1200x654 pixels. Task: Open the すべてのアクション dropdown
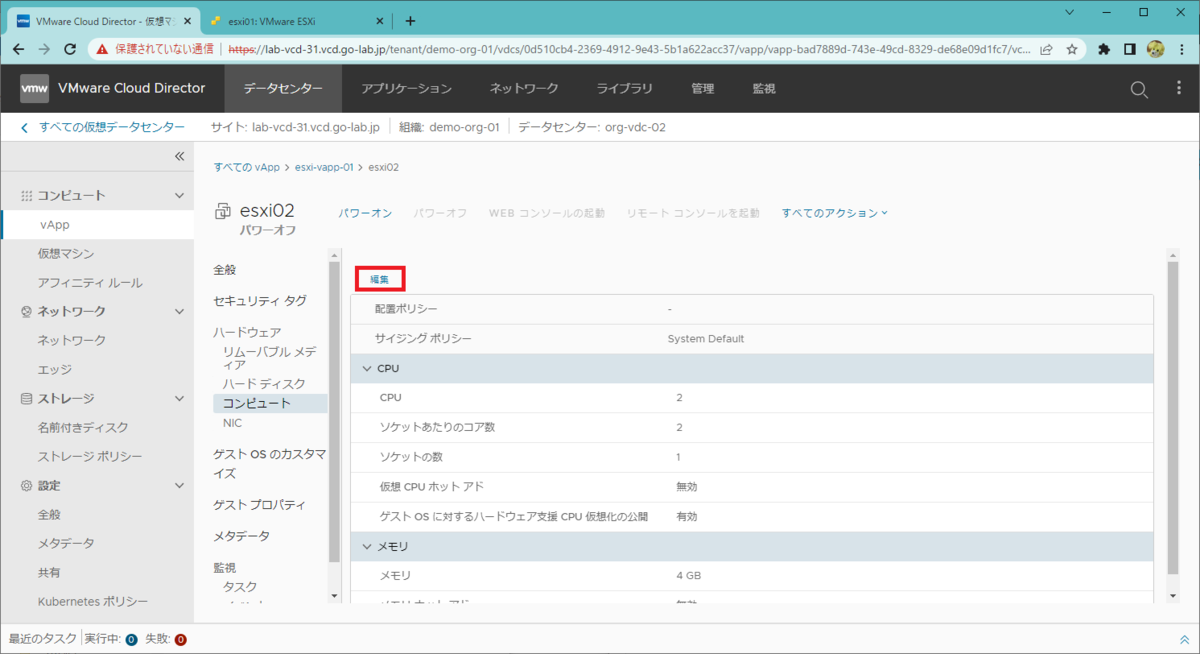834,213
